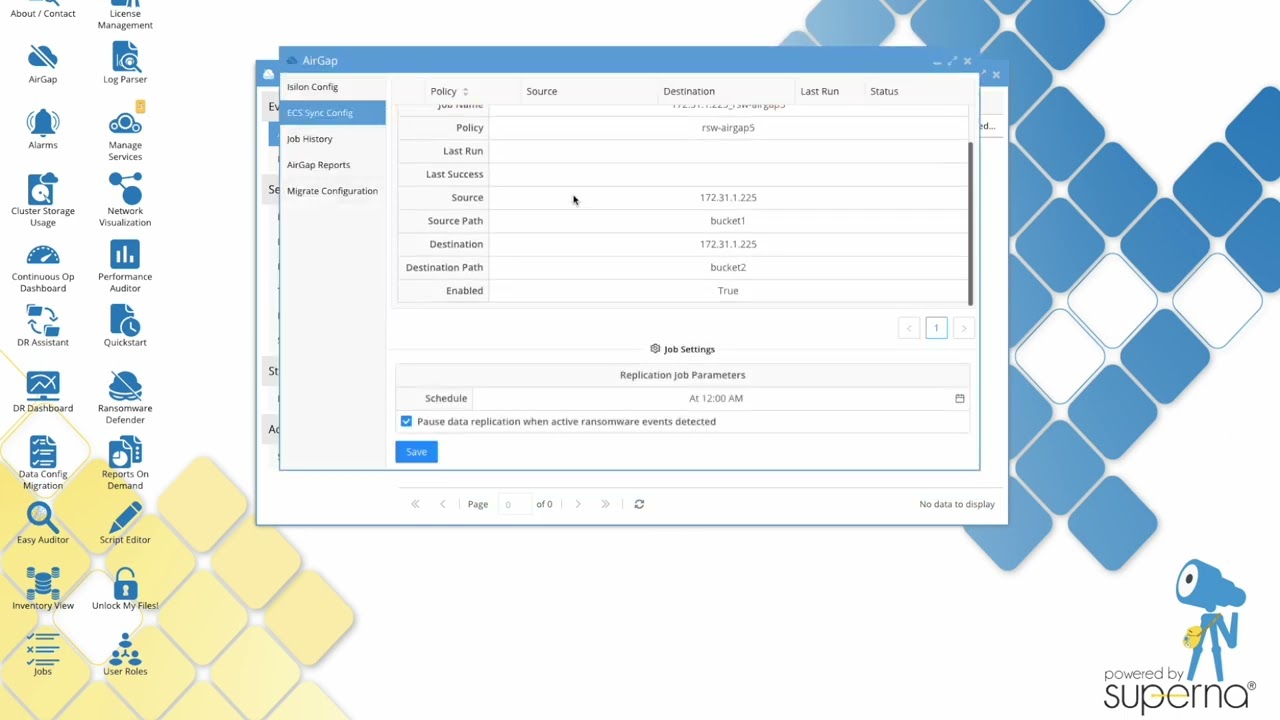Open DR Assistant icon
Viewport: 1280px width, 720px height.
(x=42, y=326)
